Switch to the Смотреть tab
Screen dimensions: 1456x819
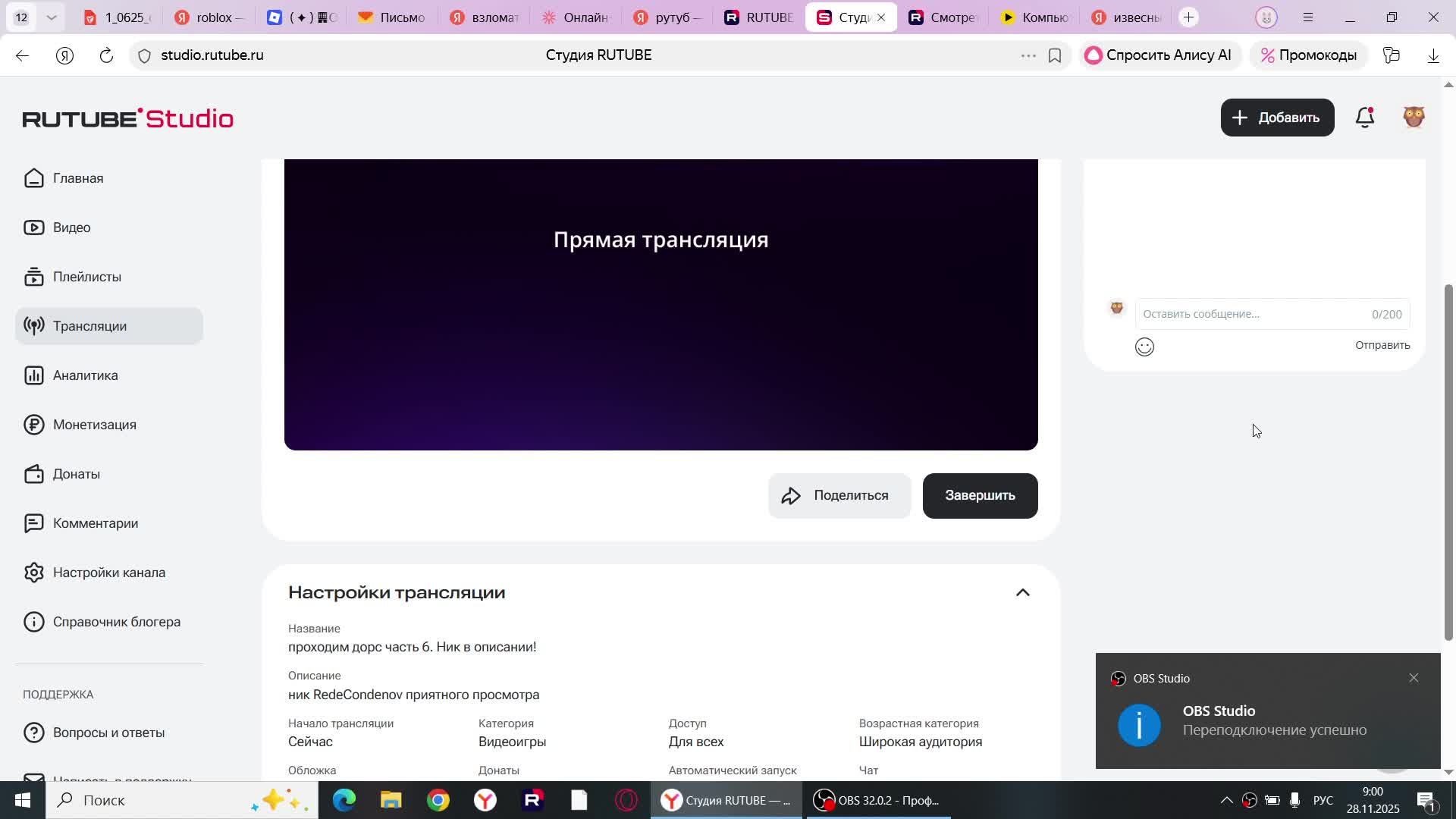tap(943, 17)
